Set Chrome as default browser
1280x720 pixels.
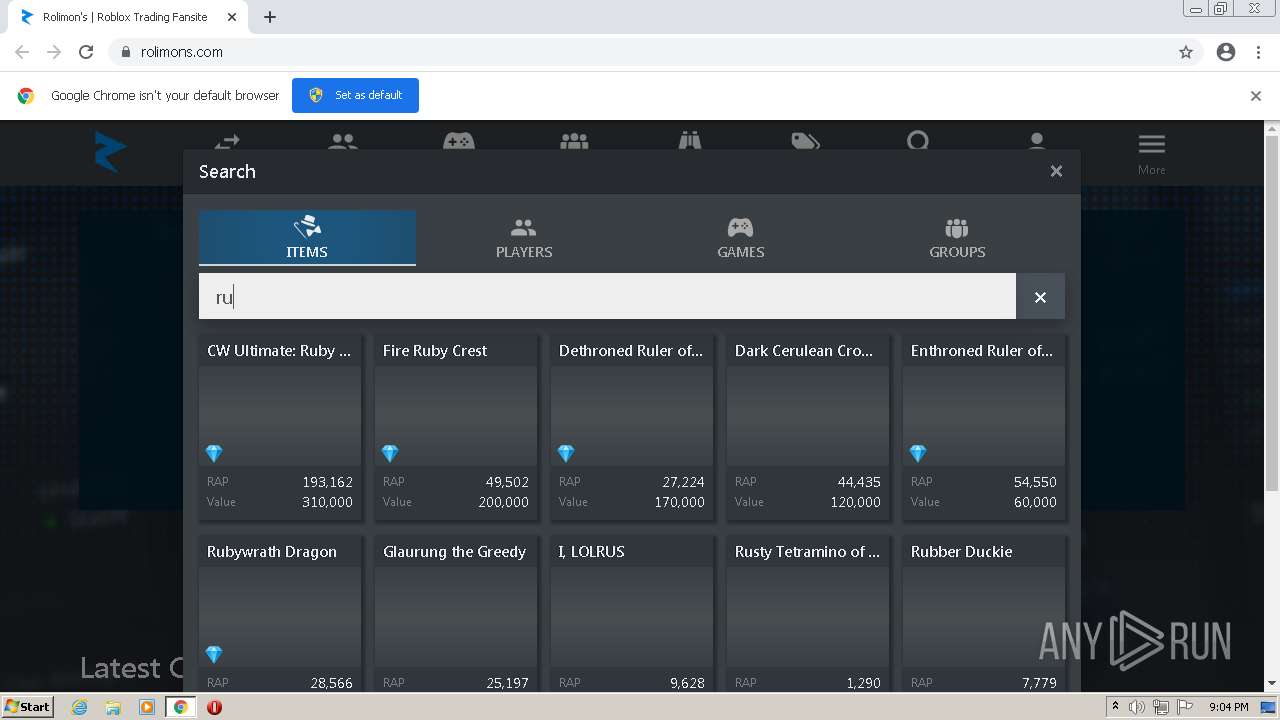click(x=355, y=95)
